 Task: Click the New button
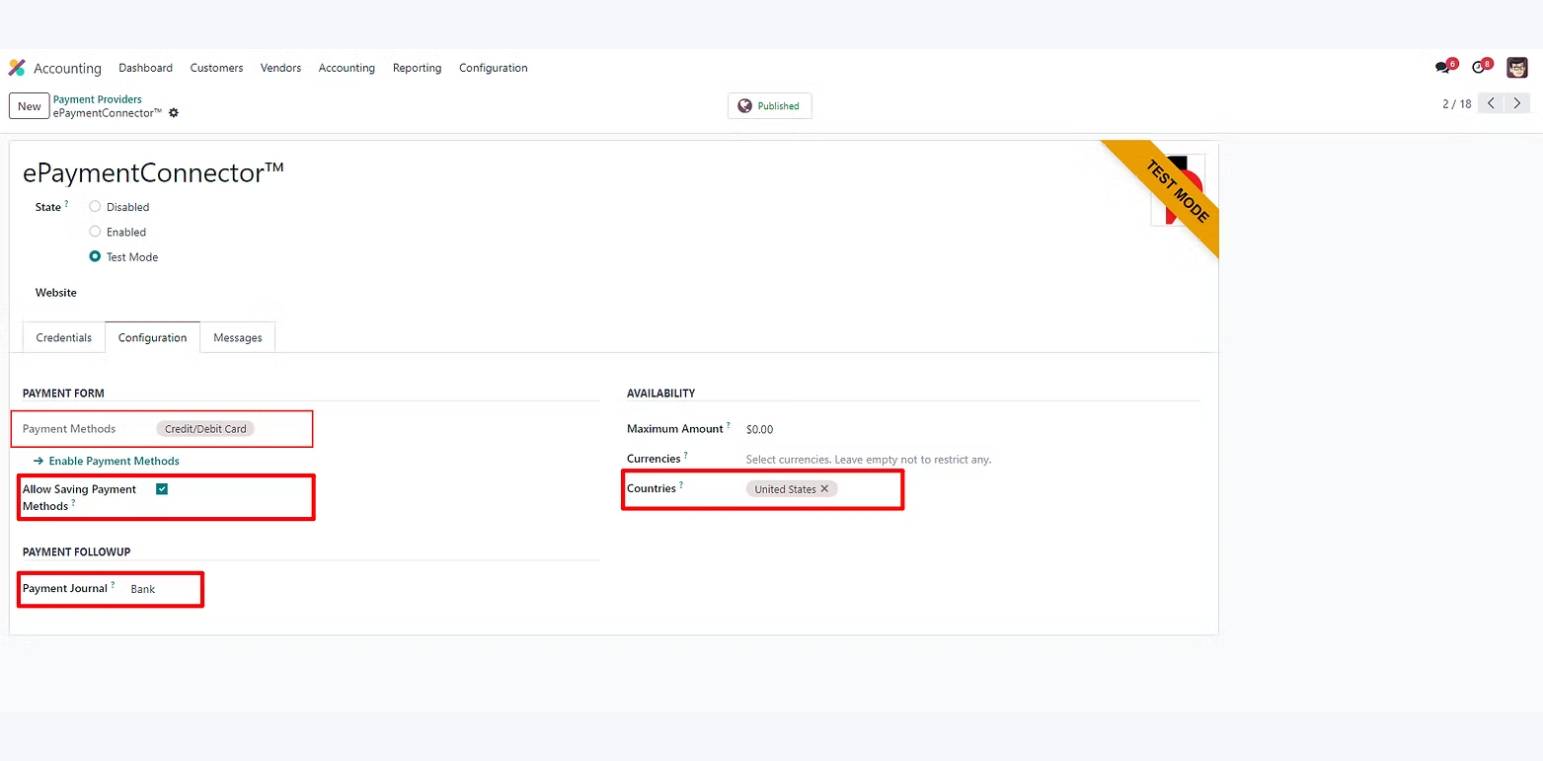coord(29,106)
